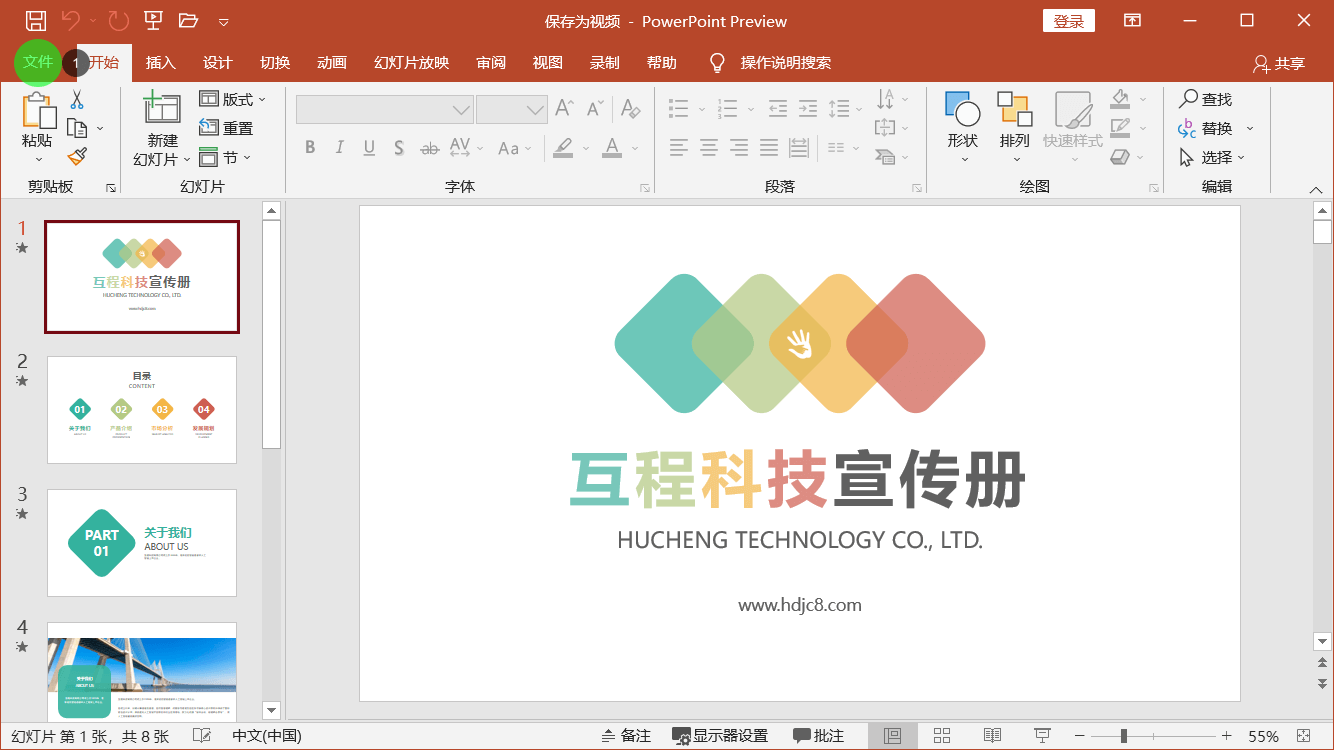Image resolution: width=1334 pixels, height=750 pixels.
Task: Open the font name combo box
Action: pyautogui.click(x=385, y=109)
